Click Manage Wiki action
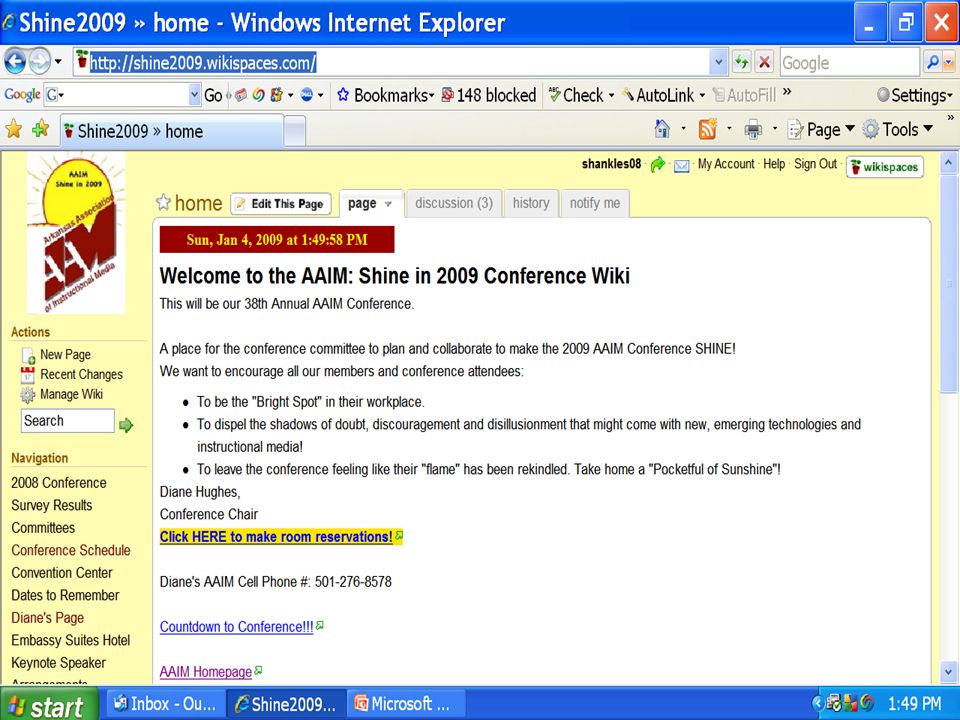 pyautogui.click(x=71, y=394)
